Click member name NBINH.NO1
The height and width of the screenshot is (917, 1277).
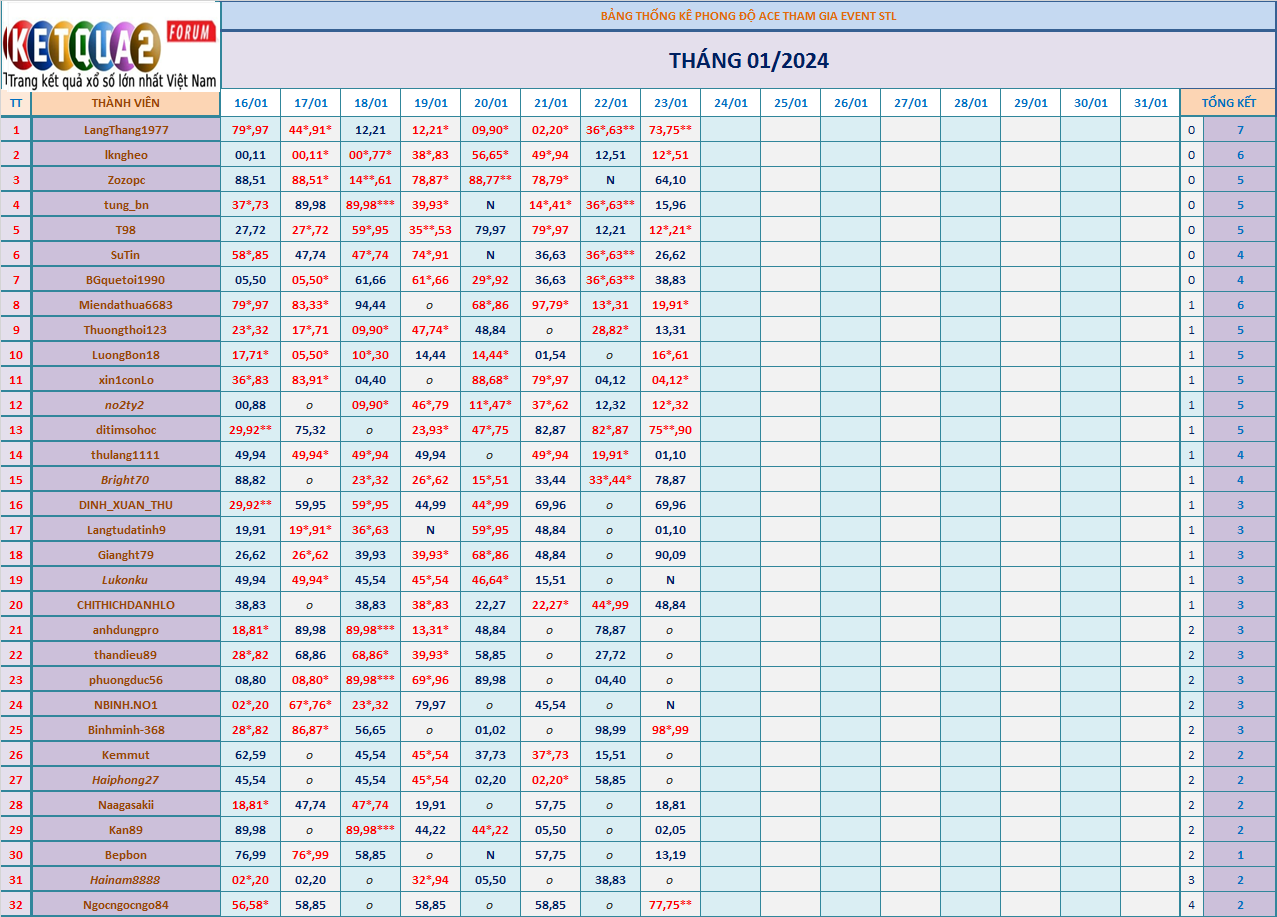point(126,705)
